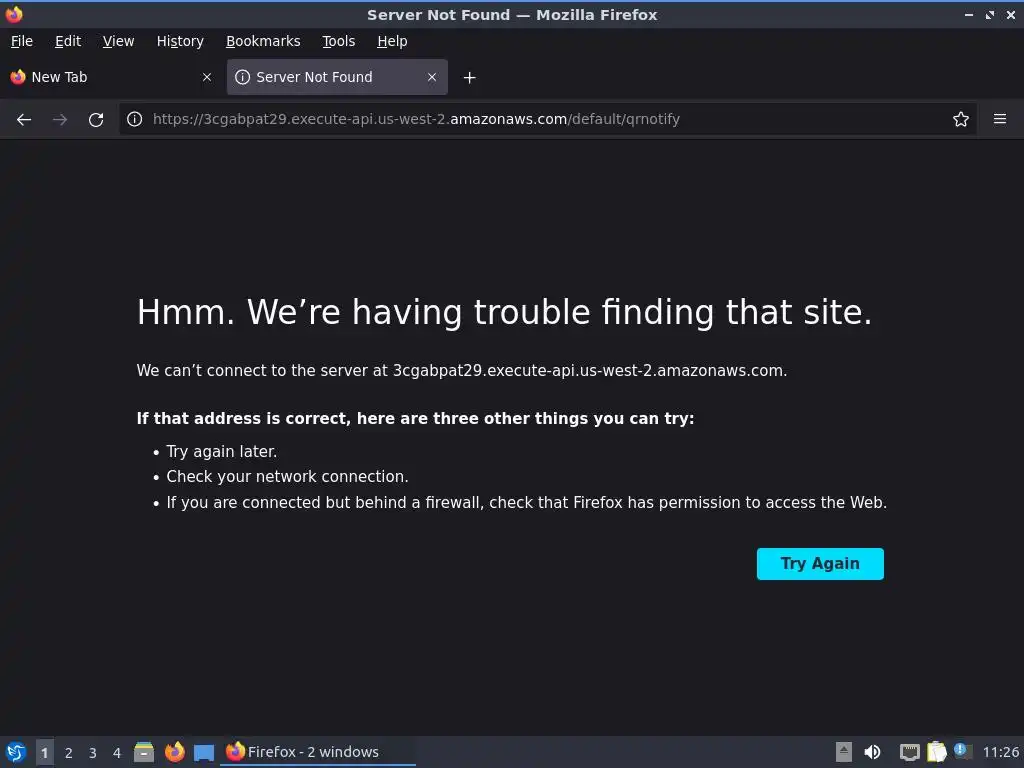Open the Bookmarks menu
Screen dimensions: 1024x768
pyautogui.click(x=263, y=41)
